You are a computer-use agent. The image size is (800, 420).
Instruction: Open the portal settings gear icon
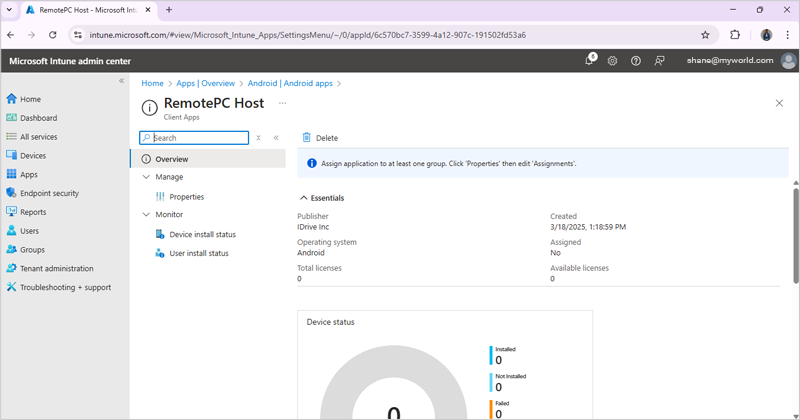(x=612, y=61)
